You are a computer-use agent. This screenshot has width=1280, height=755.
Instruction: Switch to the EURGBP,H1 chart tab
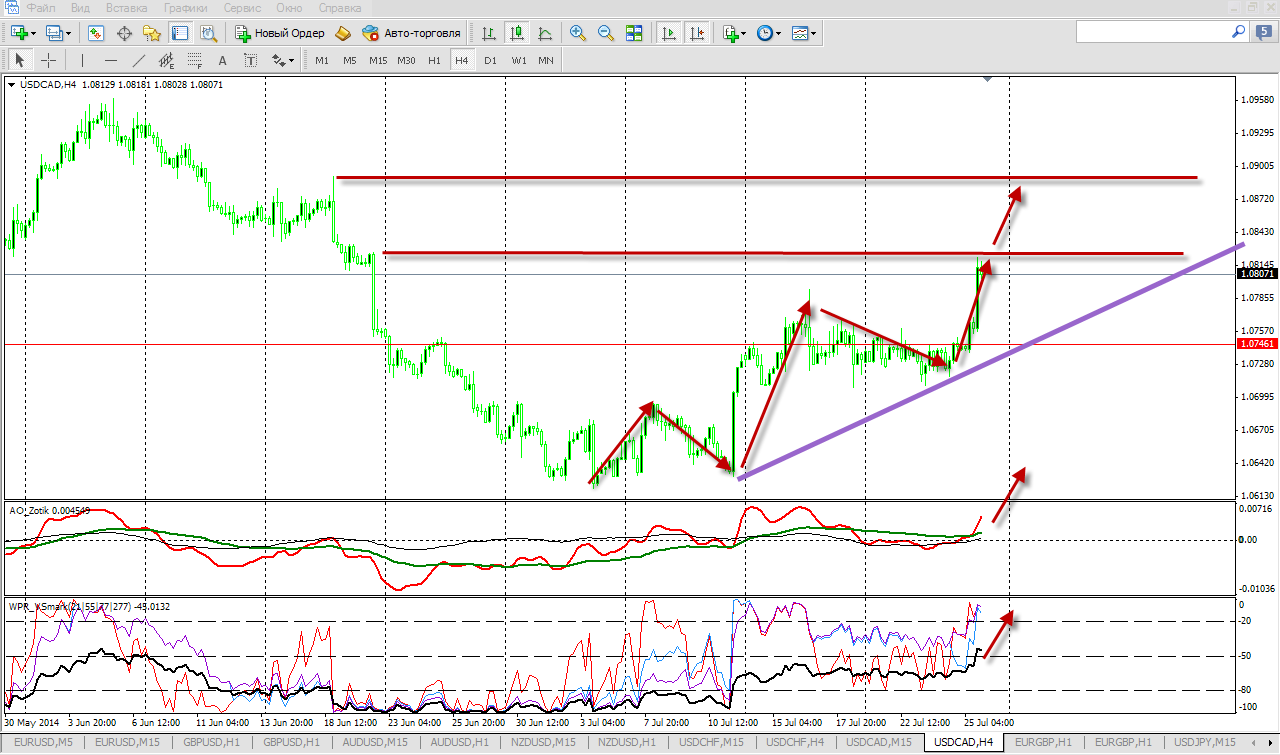coord(1045,742)
